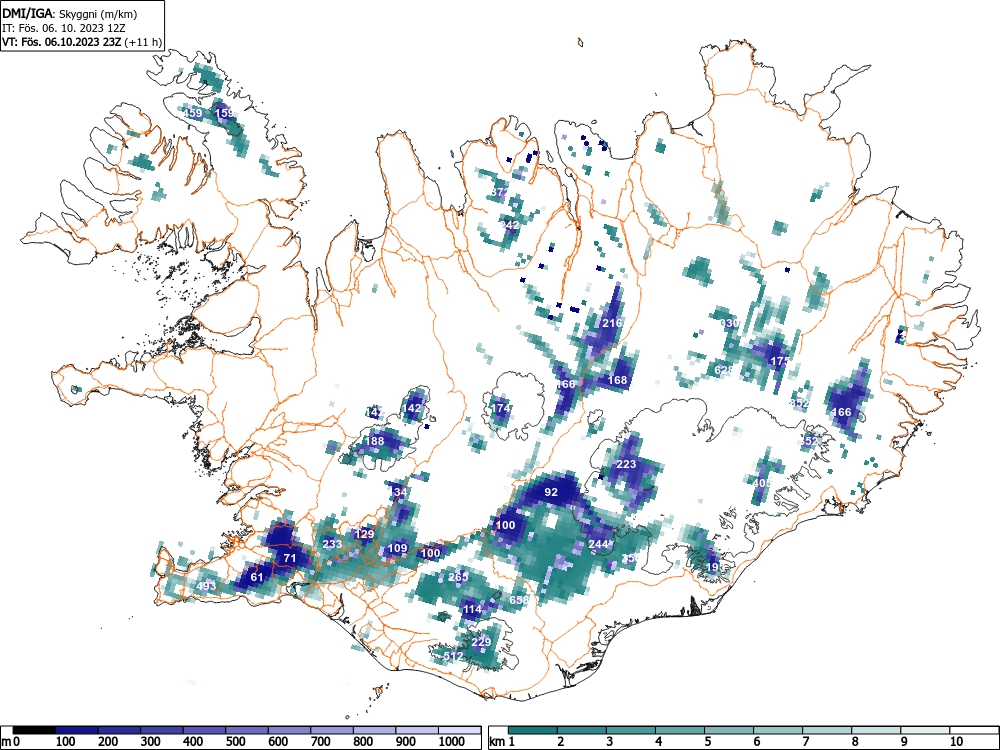Pick the lightest km swatch between 9 and 10
The width and height of the screenshot is (1000, 750).
tap(926, 730)
